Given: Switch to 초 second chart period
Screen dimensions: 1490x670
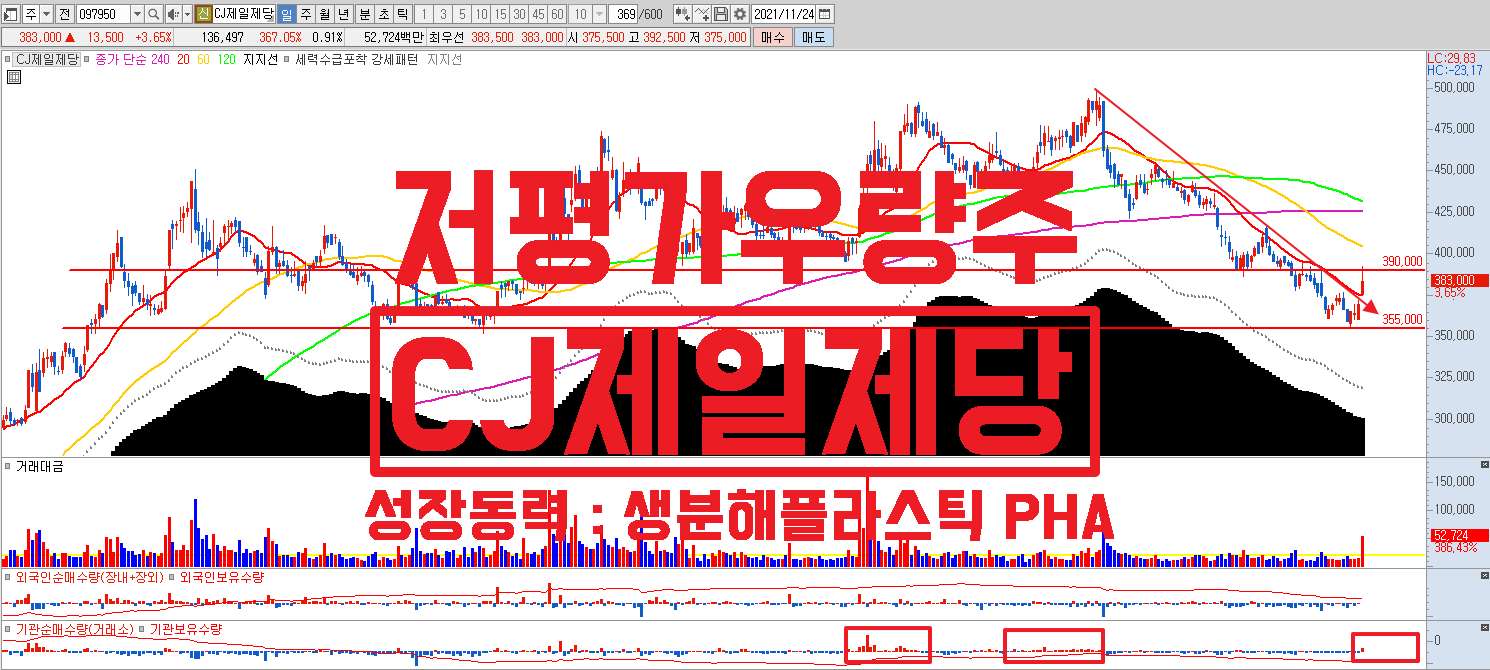Looking at the screenshot, I should (x=382, y=14).
